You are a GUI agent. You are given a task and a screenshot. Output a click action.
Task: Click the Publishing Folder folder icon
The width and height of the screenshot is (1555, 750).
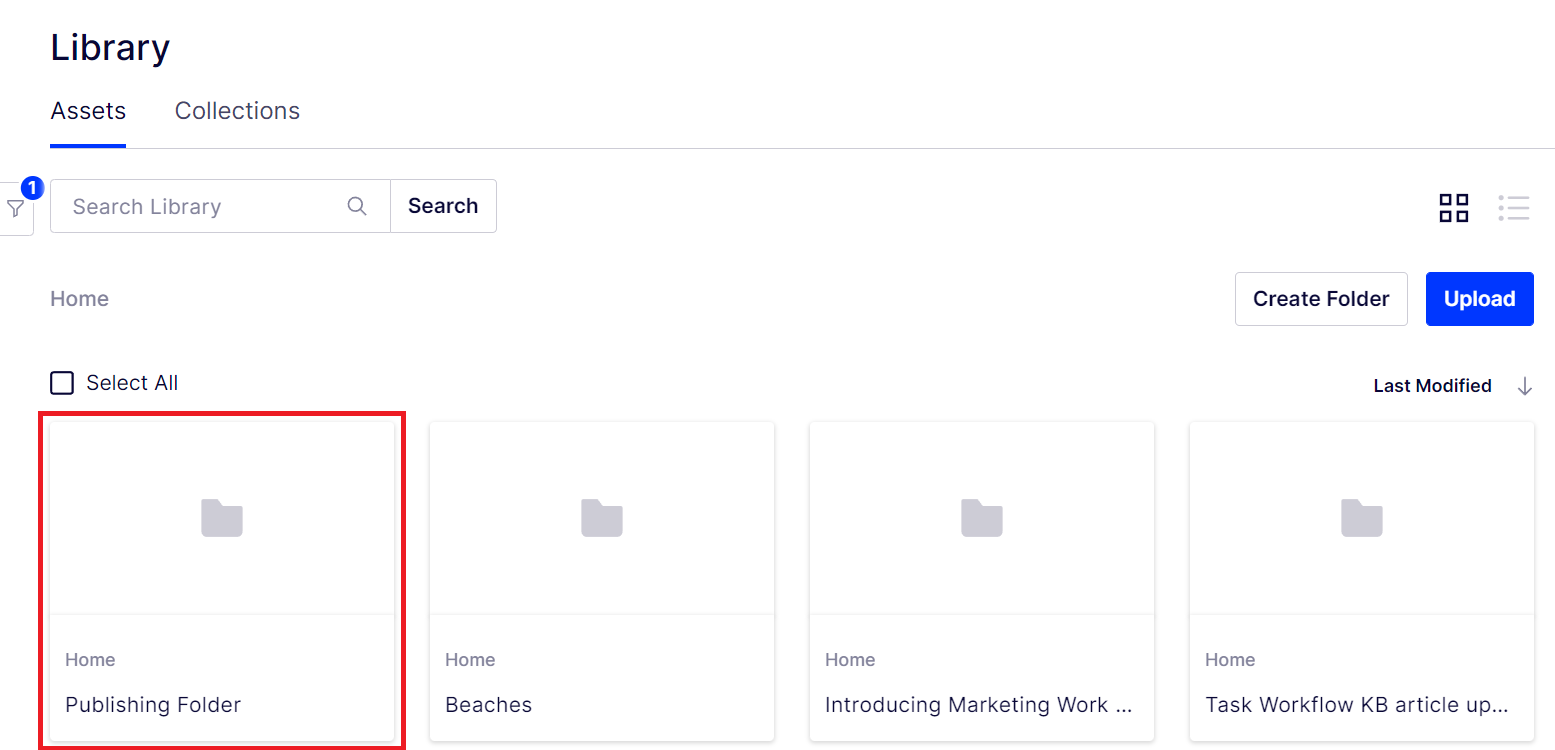pos(222,517)
